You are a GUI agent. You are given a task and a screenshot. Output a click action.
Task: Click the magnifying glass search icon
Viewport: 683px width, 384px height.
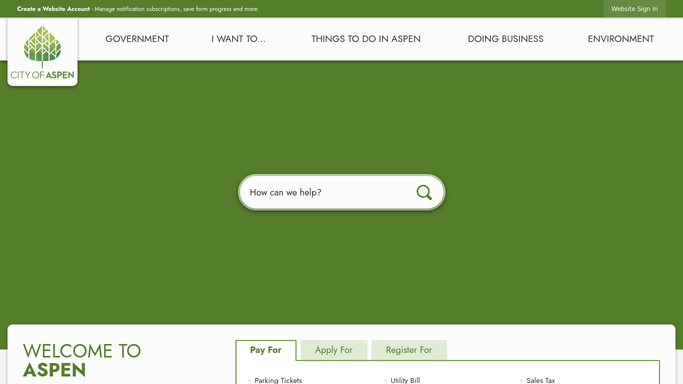(424, 192)
